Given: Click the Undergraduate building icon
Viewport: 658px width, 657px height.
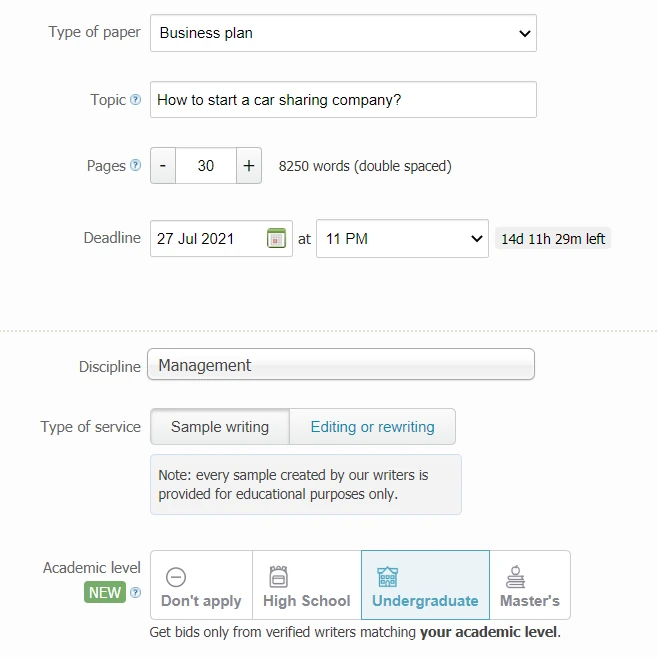Looking at the screenshot, I should [x=387, y=577].
